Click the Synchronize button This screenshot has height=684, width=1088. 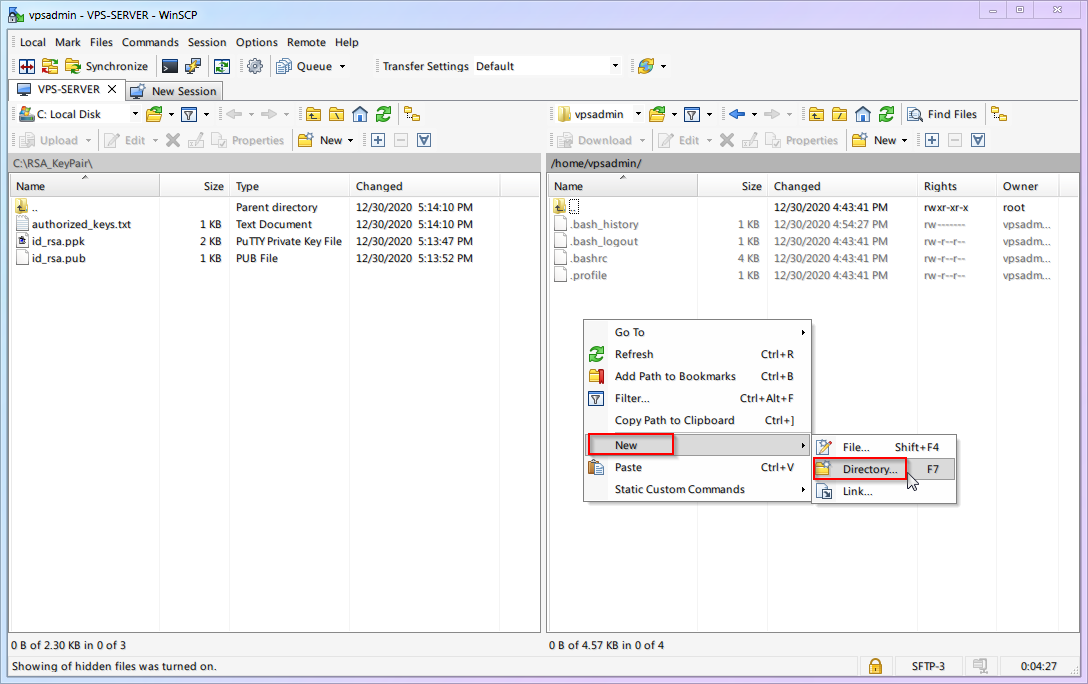coord(106,66)
